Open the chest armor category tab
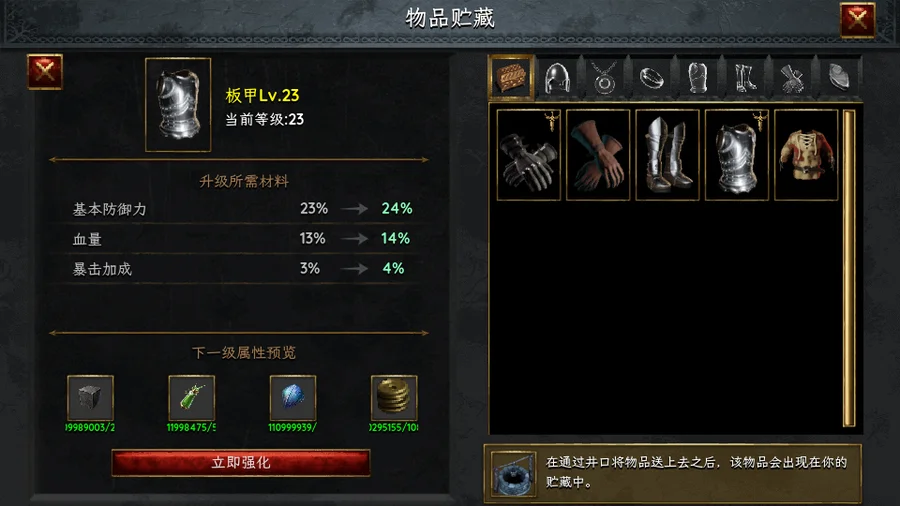Screen dimensions: 900x506 coord(698,77)
